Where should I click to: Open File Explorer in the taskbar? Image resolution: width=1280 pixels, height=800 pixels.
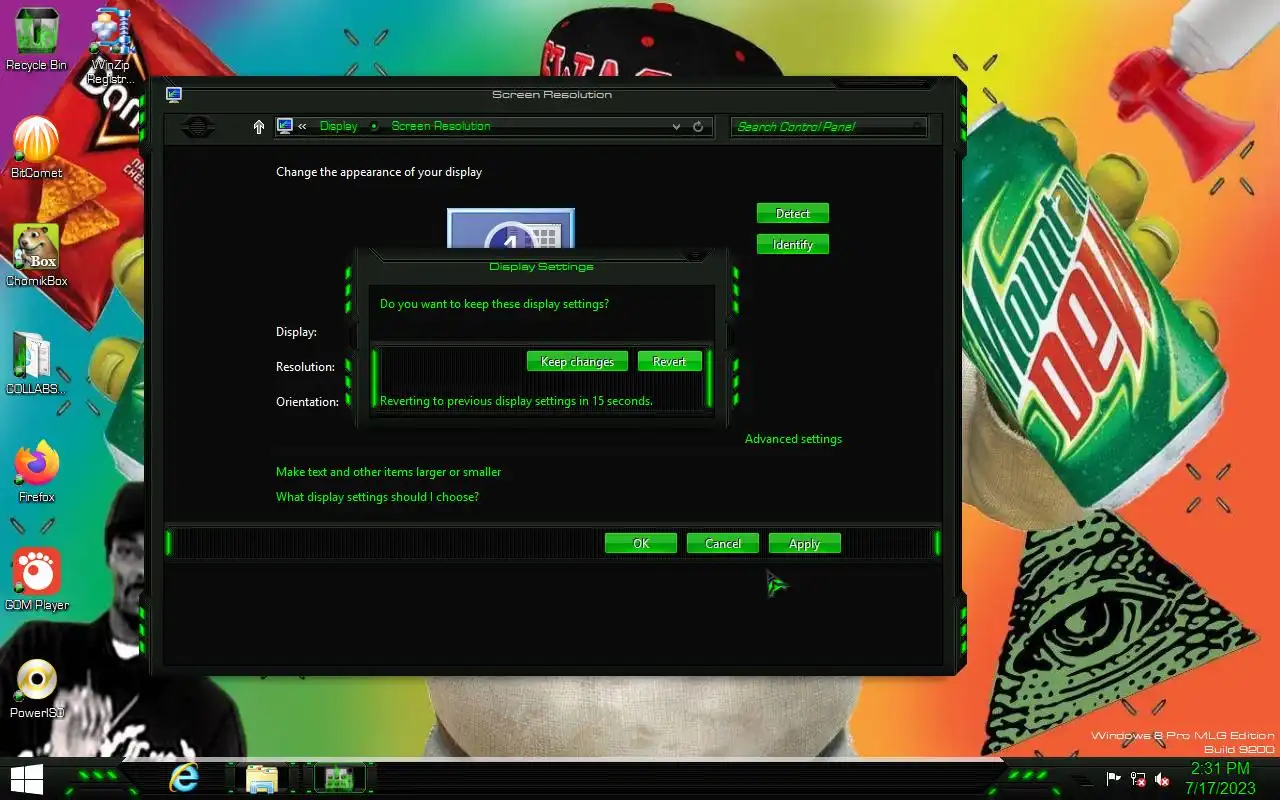click(x=261, y=778)
